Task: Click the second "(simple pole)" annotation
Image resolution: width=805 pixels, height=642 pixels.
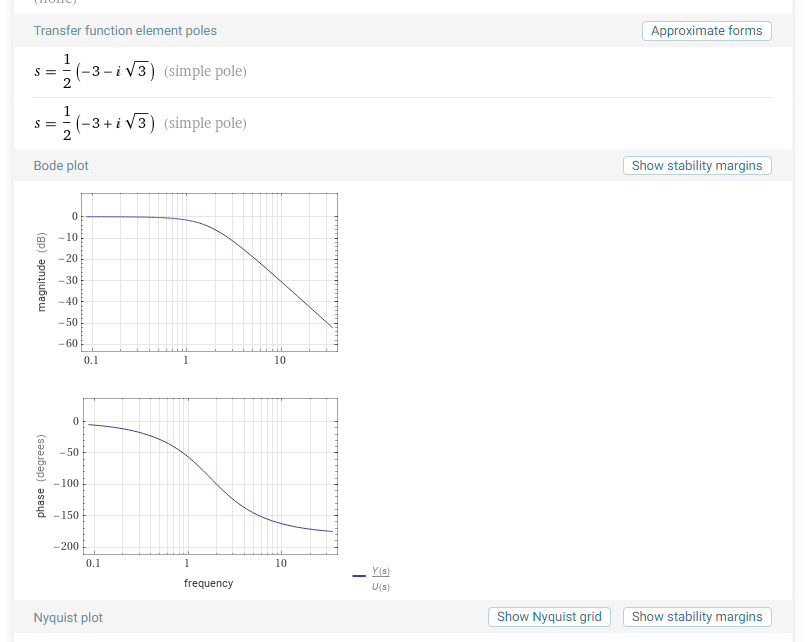Action: [205, 123]
